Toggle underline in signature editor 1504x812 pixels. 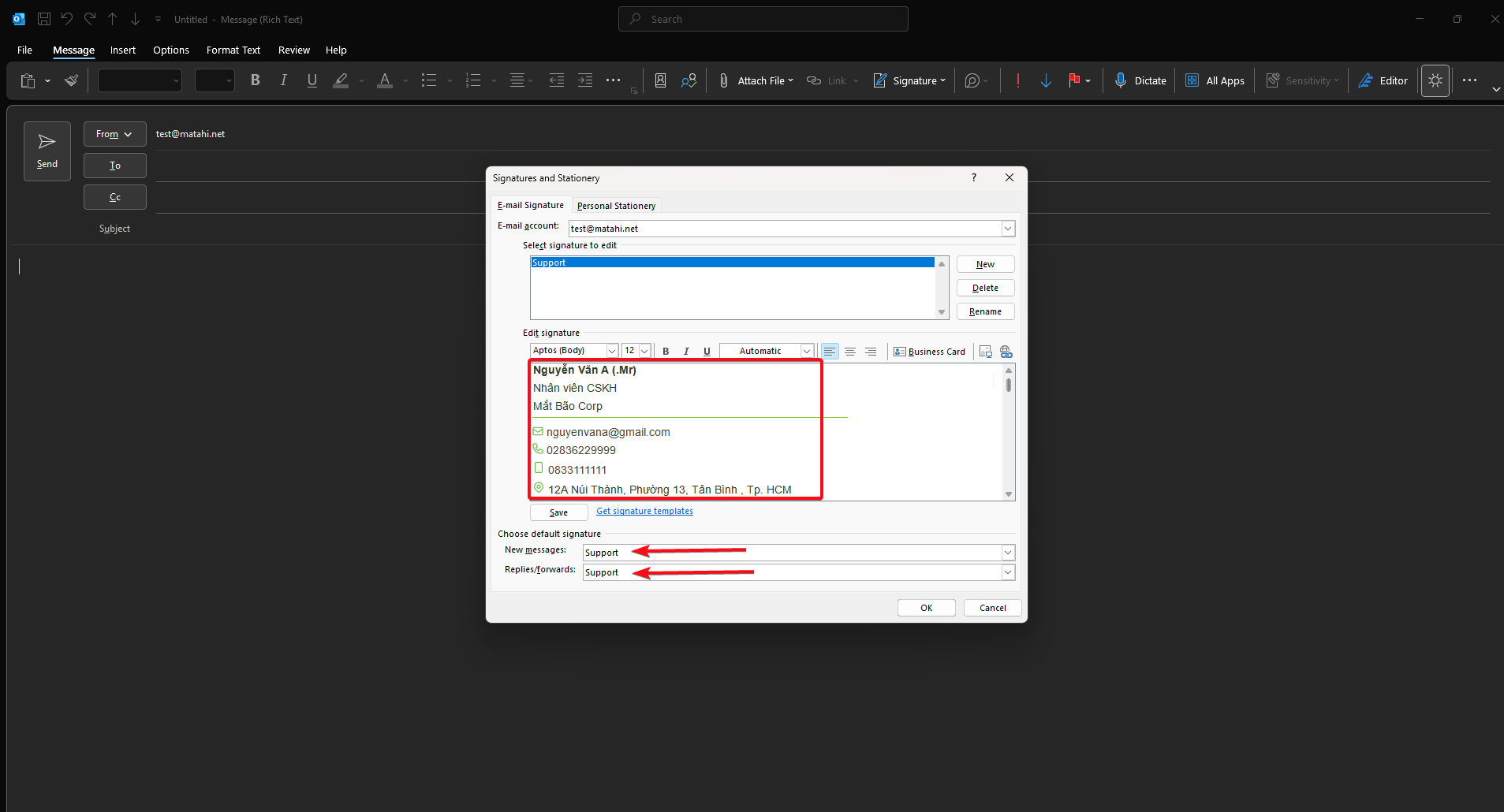pyautogui.click(x=707, y=352)
